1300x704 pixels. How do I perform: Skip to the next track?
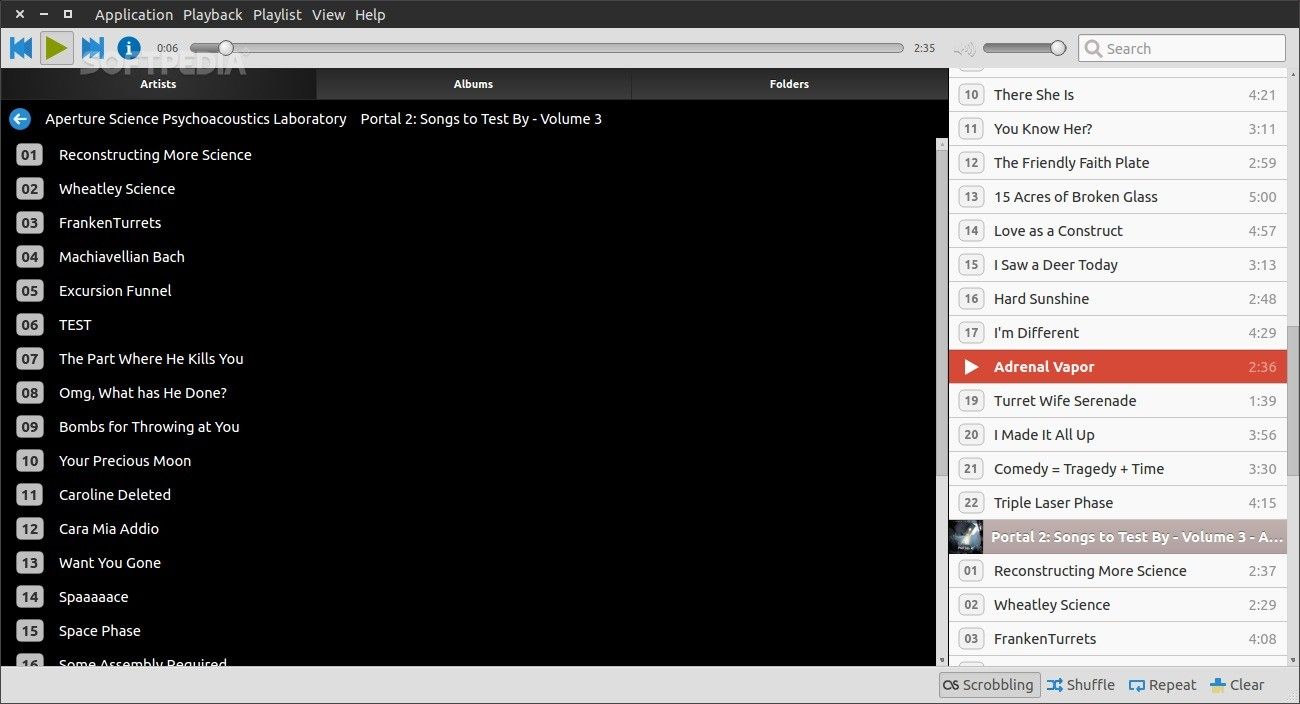click(93, 48)
